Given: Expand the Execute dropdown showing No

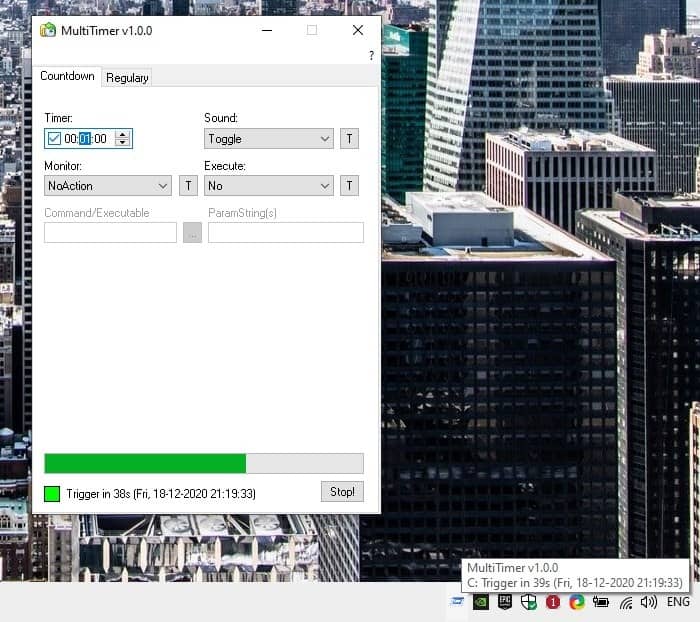Looking at the screenshot, I should 269,185.
